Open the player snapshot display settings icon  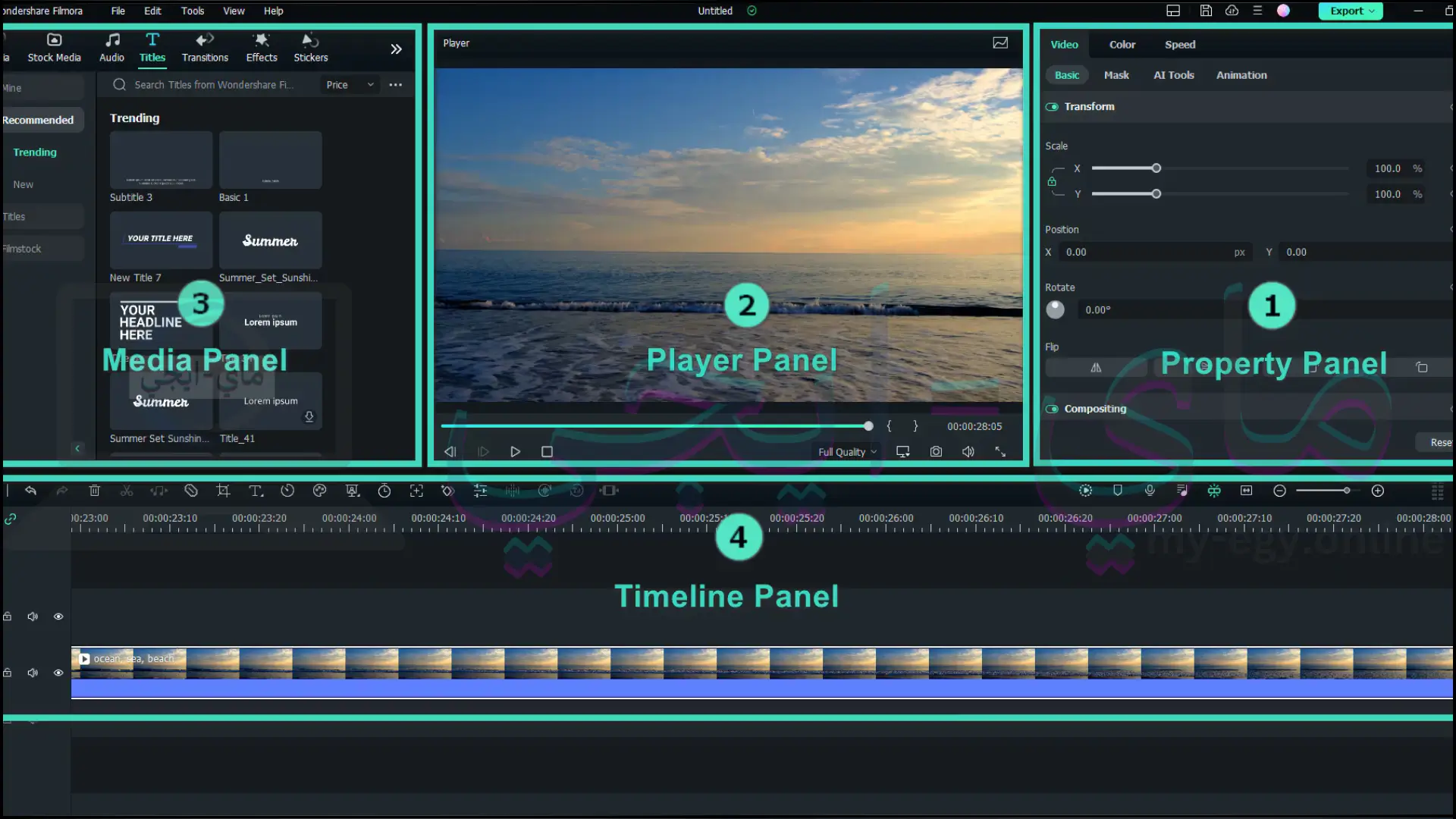[x=1000, y=43]
